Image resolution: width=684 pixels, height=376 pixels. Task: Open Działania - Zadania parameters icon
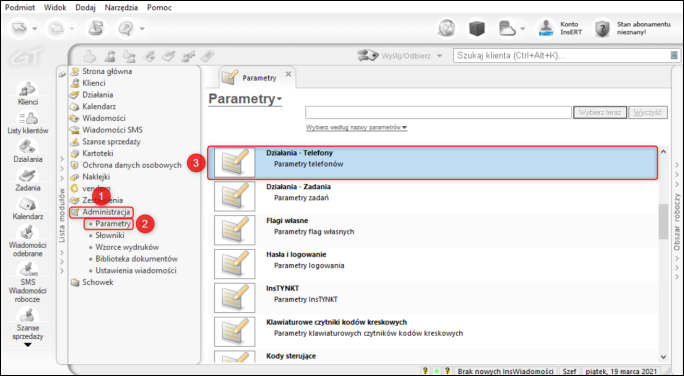[x=234, y=196]
